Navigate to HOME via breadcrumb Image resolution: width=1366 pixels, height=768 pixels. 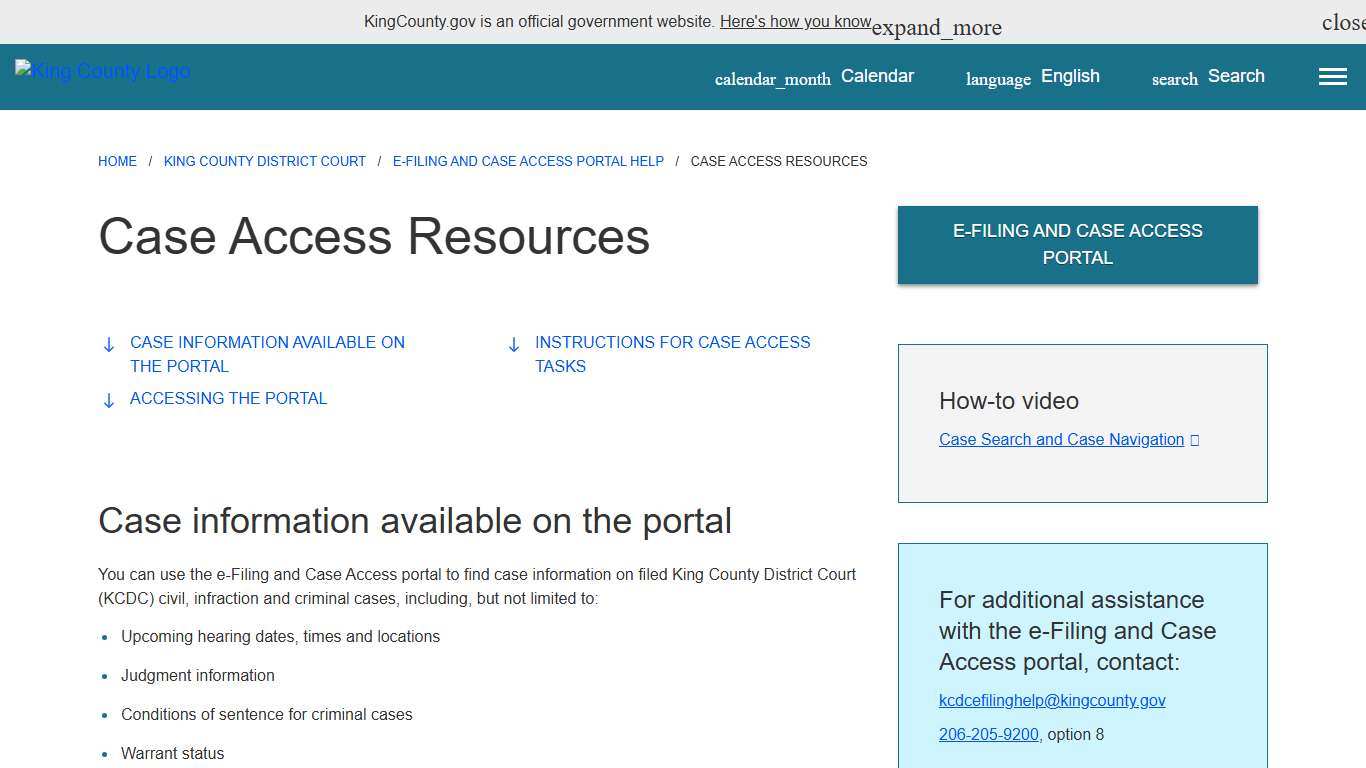(117, 161)
